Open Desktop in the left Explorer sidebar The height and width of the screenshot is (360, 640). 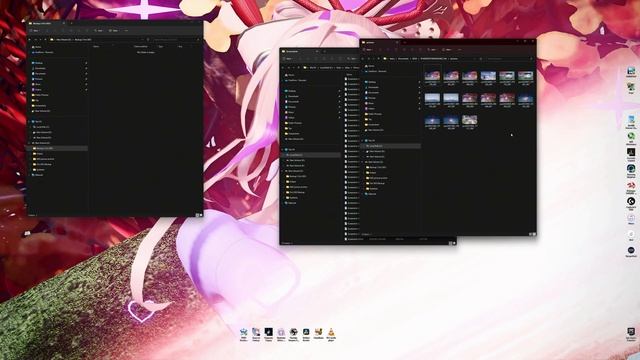(x=39, y=63)
